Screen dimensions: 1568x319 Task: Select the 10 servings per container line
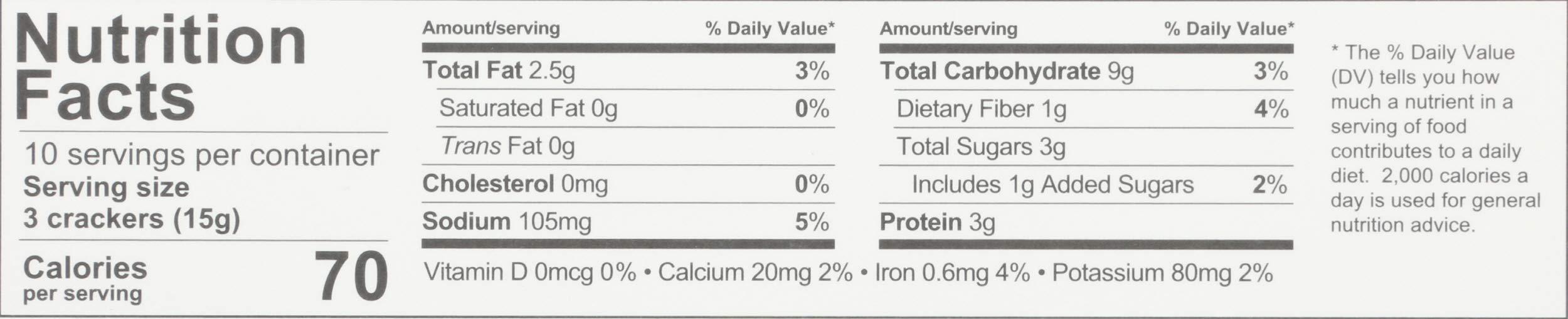point(201,155)
